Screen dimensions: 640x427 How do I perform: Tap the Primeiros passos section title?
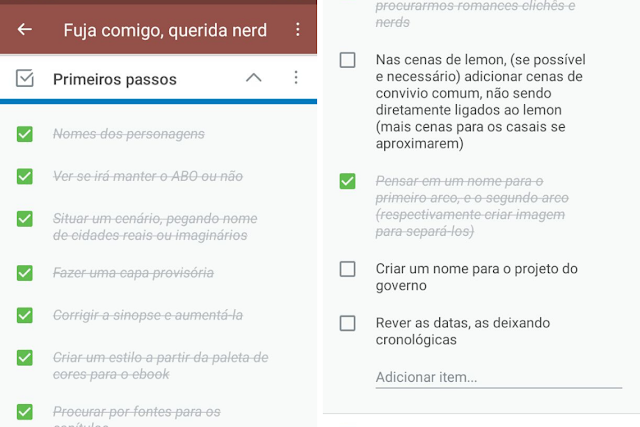click(115, 78)
